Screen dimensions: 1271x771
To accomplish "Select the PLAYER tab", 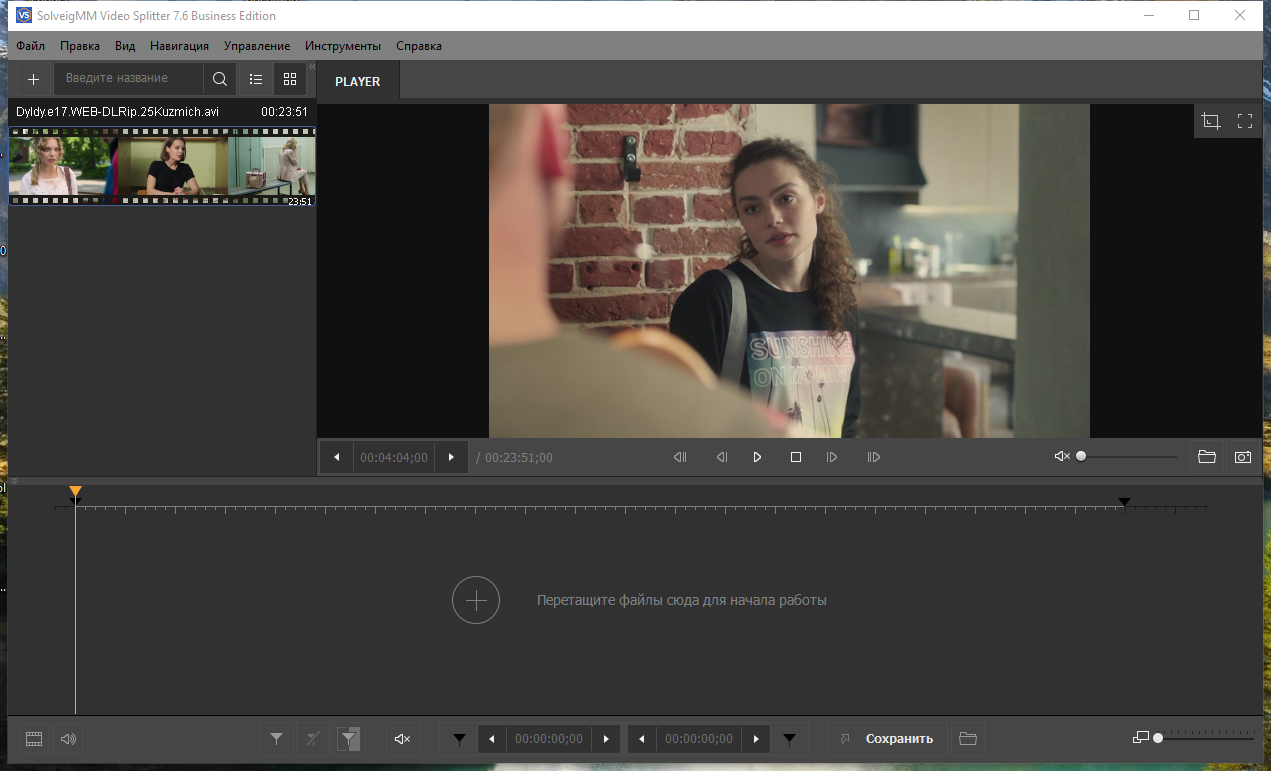I will tap(358, 82).
